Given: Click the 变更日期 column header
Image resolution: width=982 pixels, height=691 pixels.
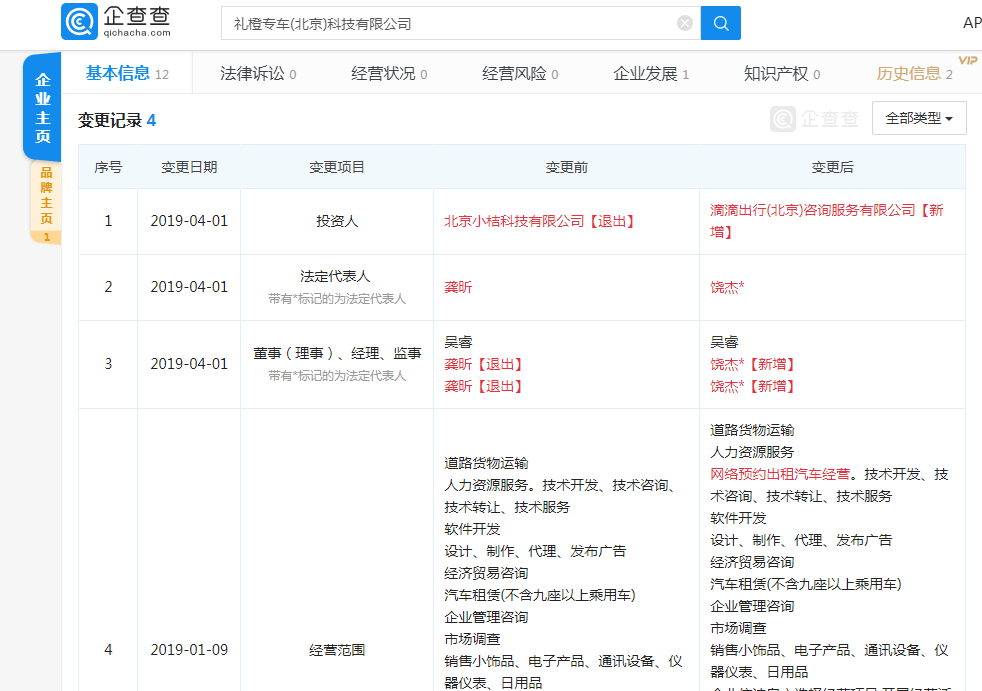Looking at the screenshot, I should tap(189, 167).
